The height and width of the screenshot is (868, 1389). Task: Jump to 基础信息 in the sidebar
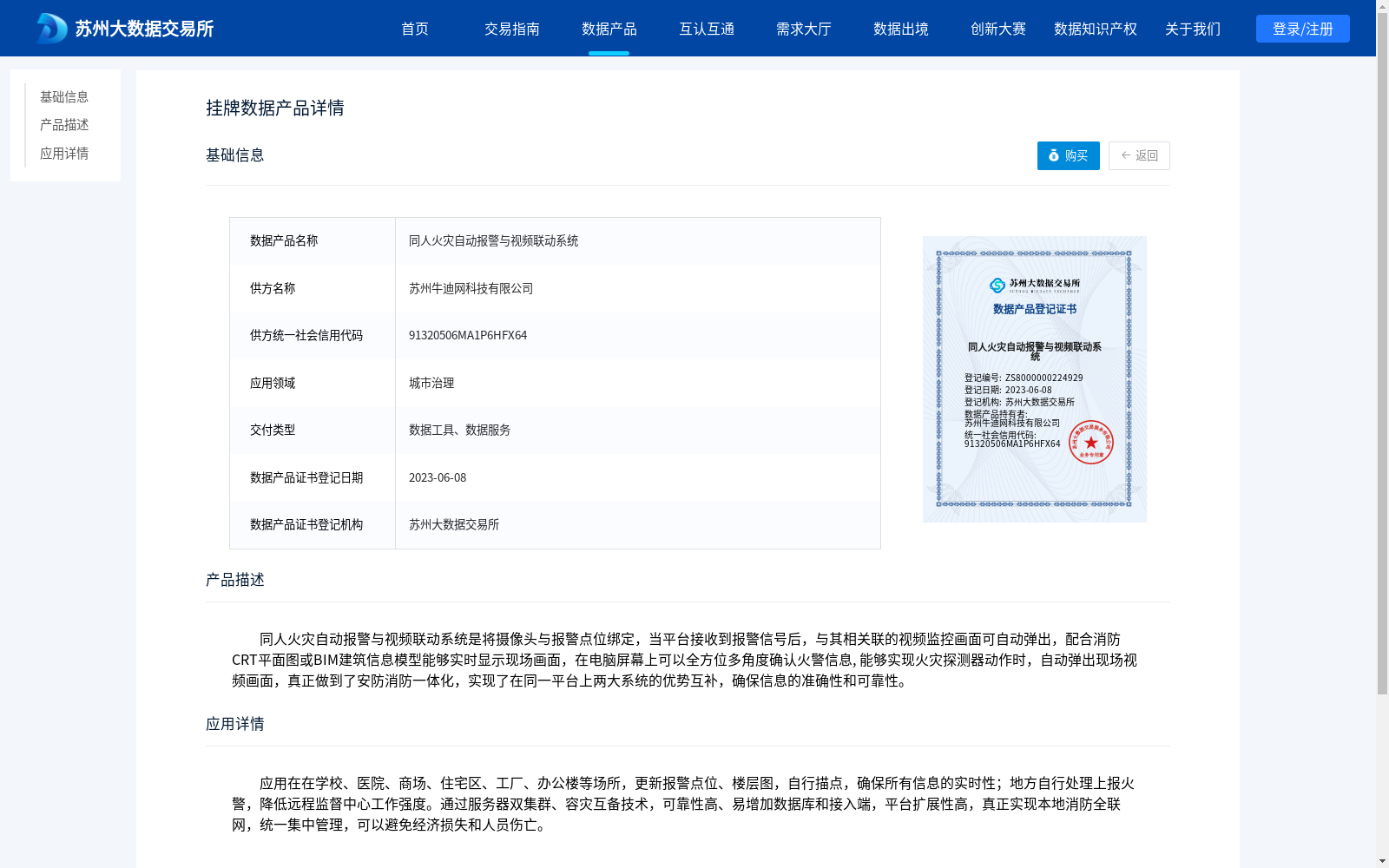click(64, 96)
